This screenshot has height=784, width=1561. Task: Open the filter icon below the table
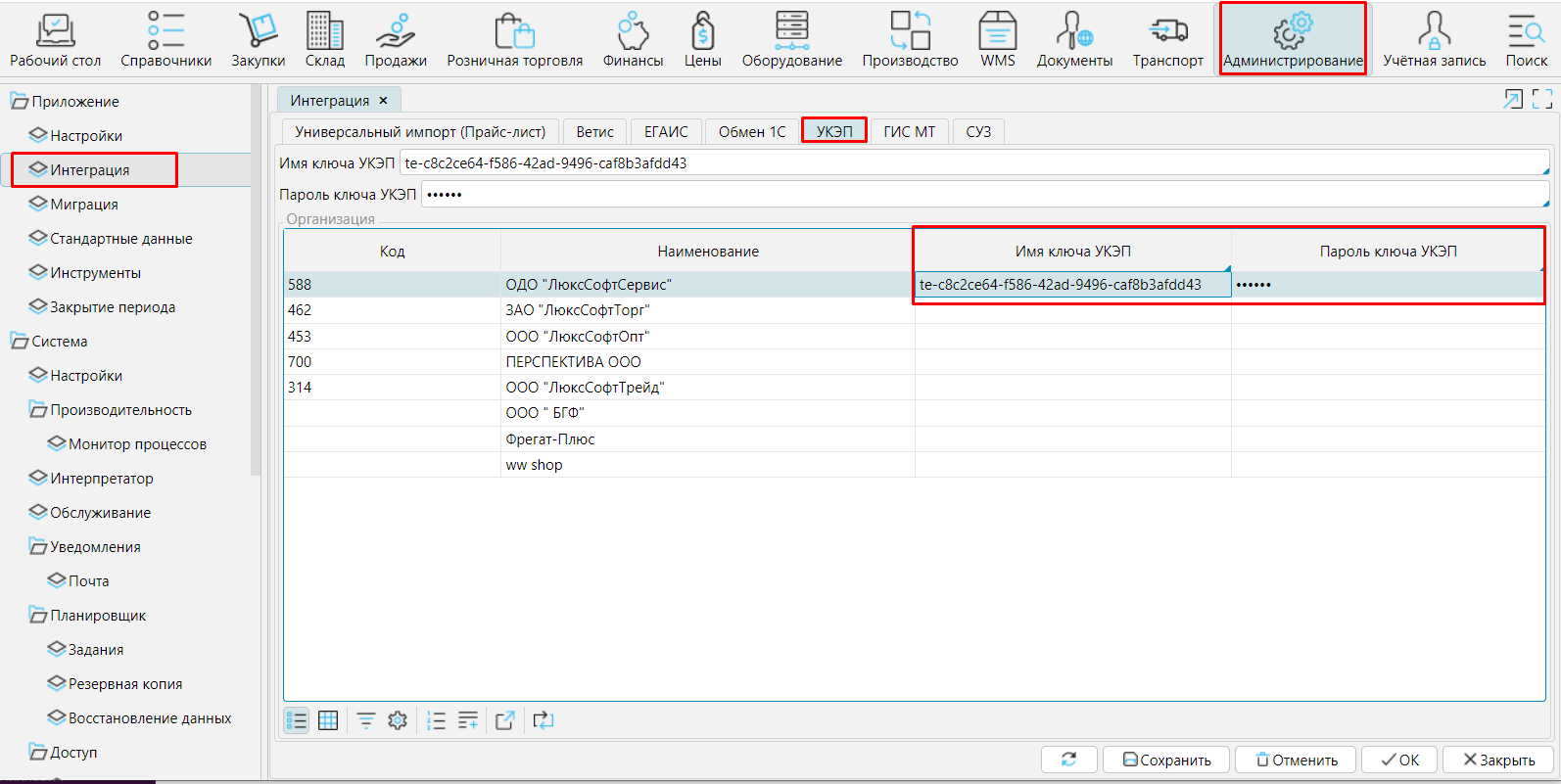pos(365,721)
